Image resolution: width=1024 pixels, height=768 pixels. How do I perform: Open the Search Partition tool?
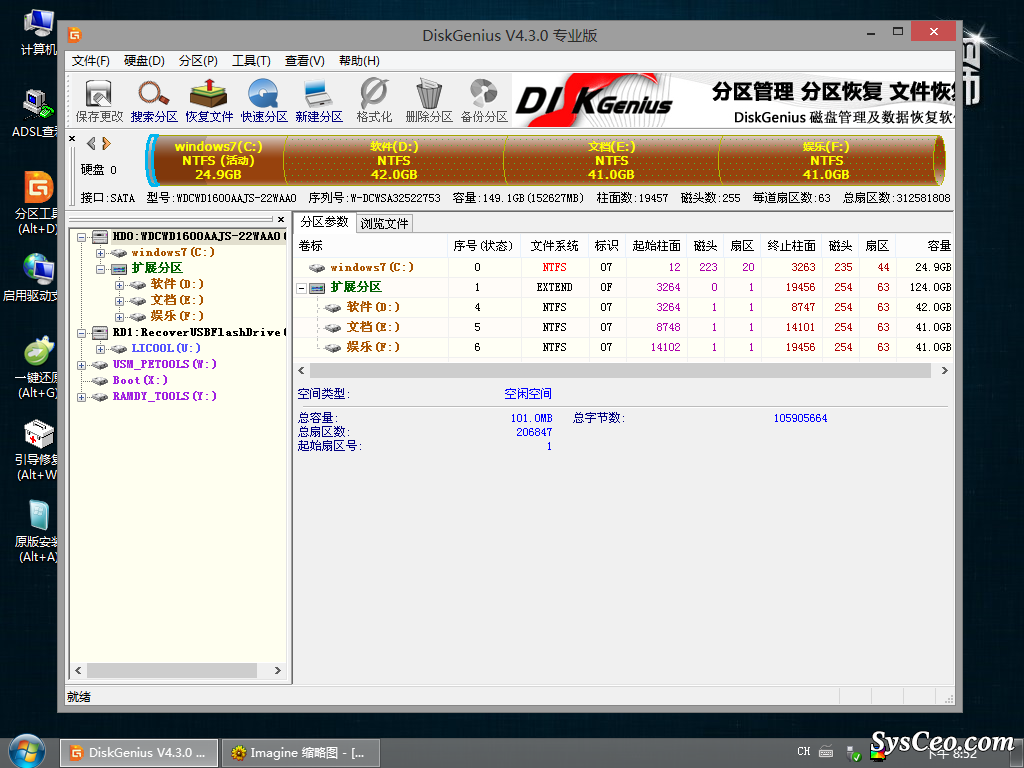154,101
